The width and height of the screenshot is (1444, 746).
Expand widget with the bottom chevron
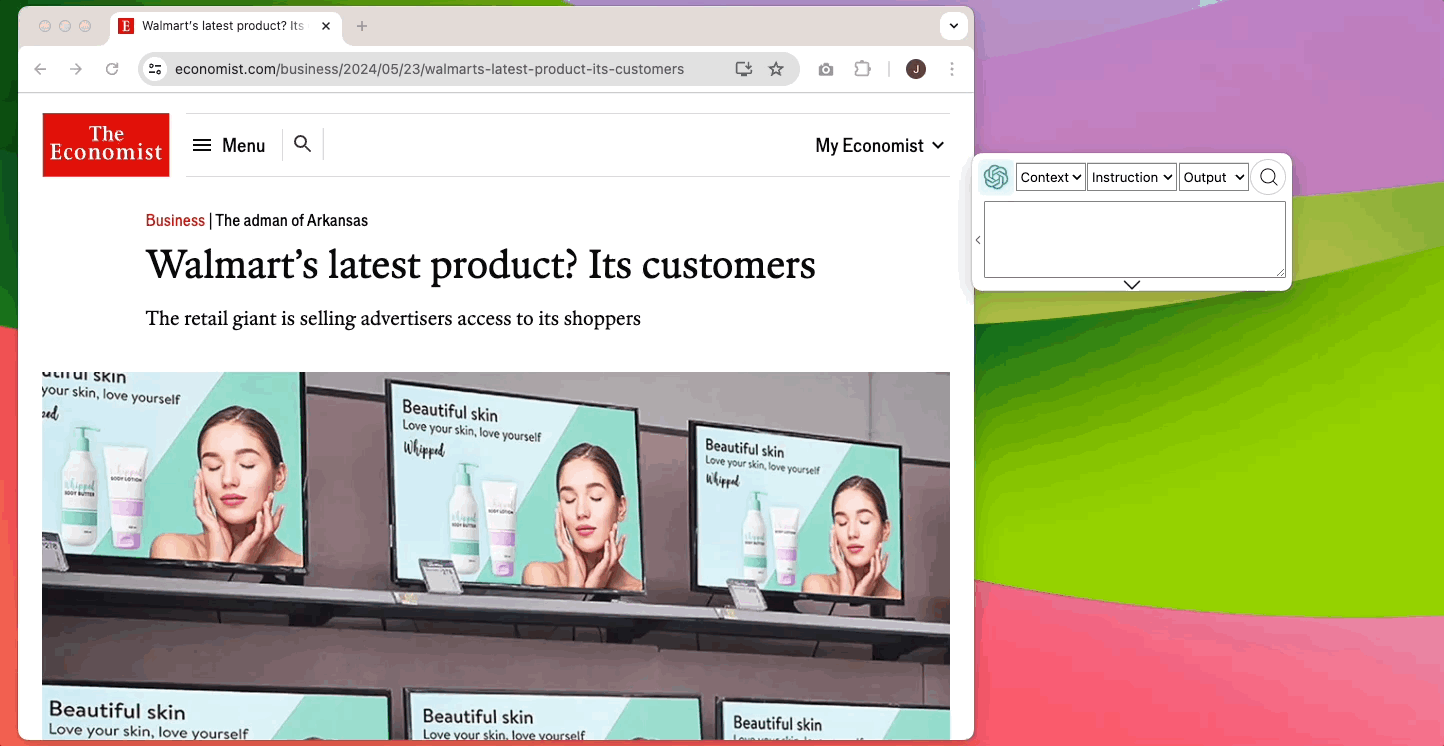(x=1132, y=285)
